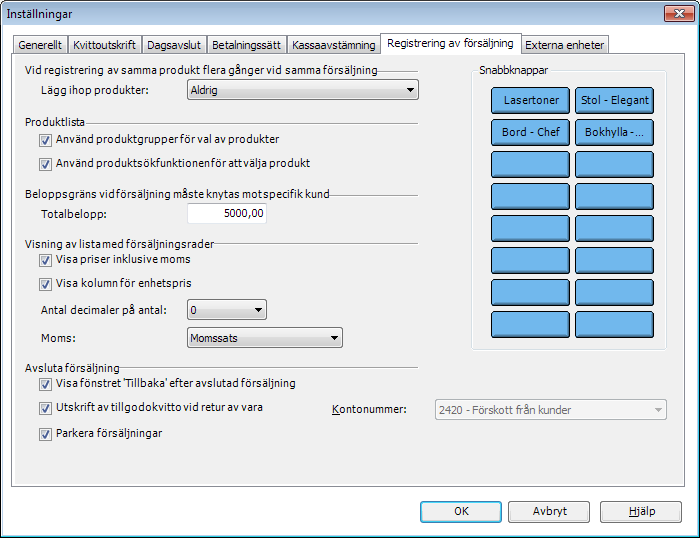Select Registrering av försäljning tab
The width and height of the screenshot is (700, 538).
pyautogui.click(x=450, y=43)
